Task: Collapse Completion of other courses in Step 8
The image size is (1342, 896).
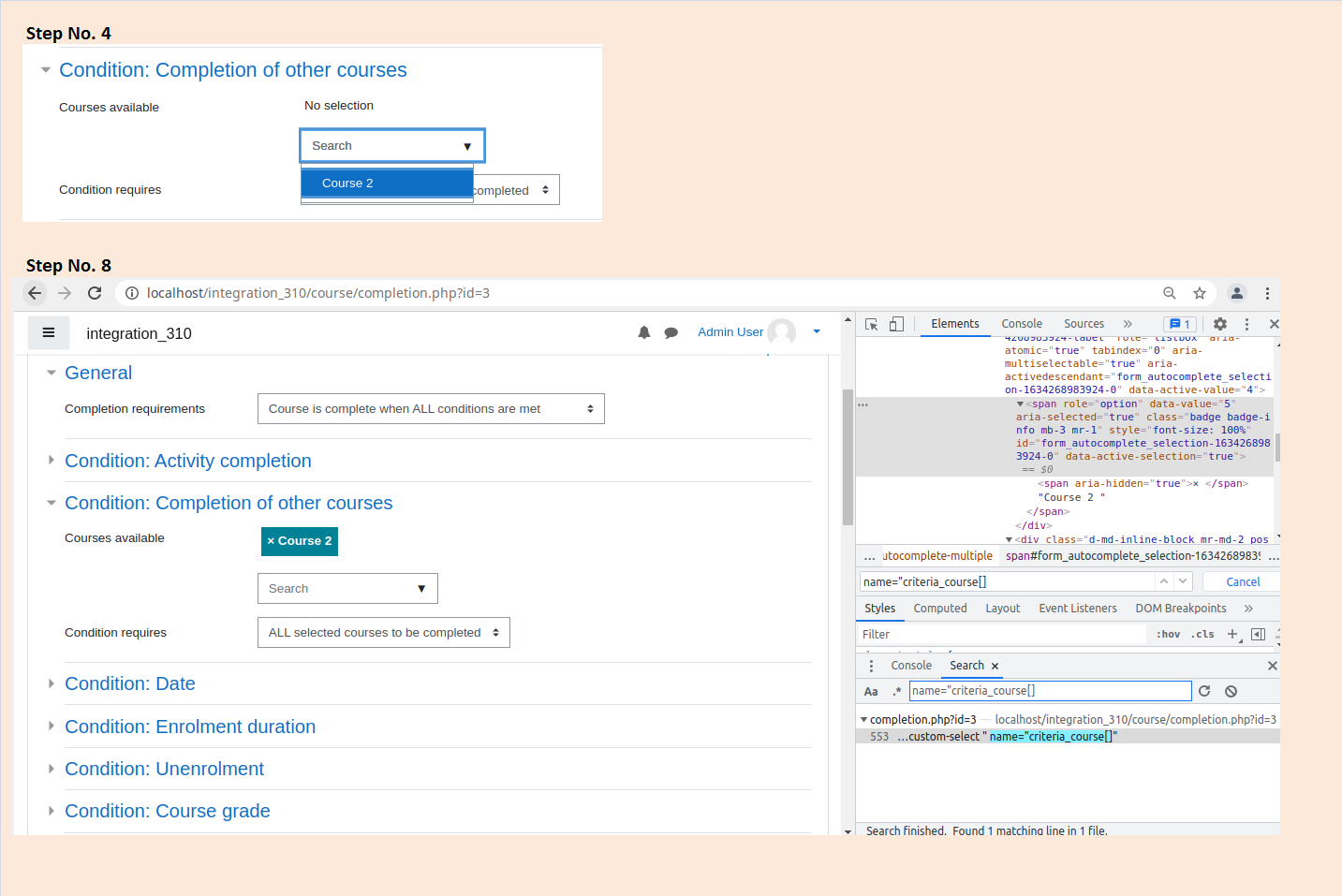Action: point(52,503)
